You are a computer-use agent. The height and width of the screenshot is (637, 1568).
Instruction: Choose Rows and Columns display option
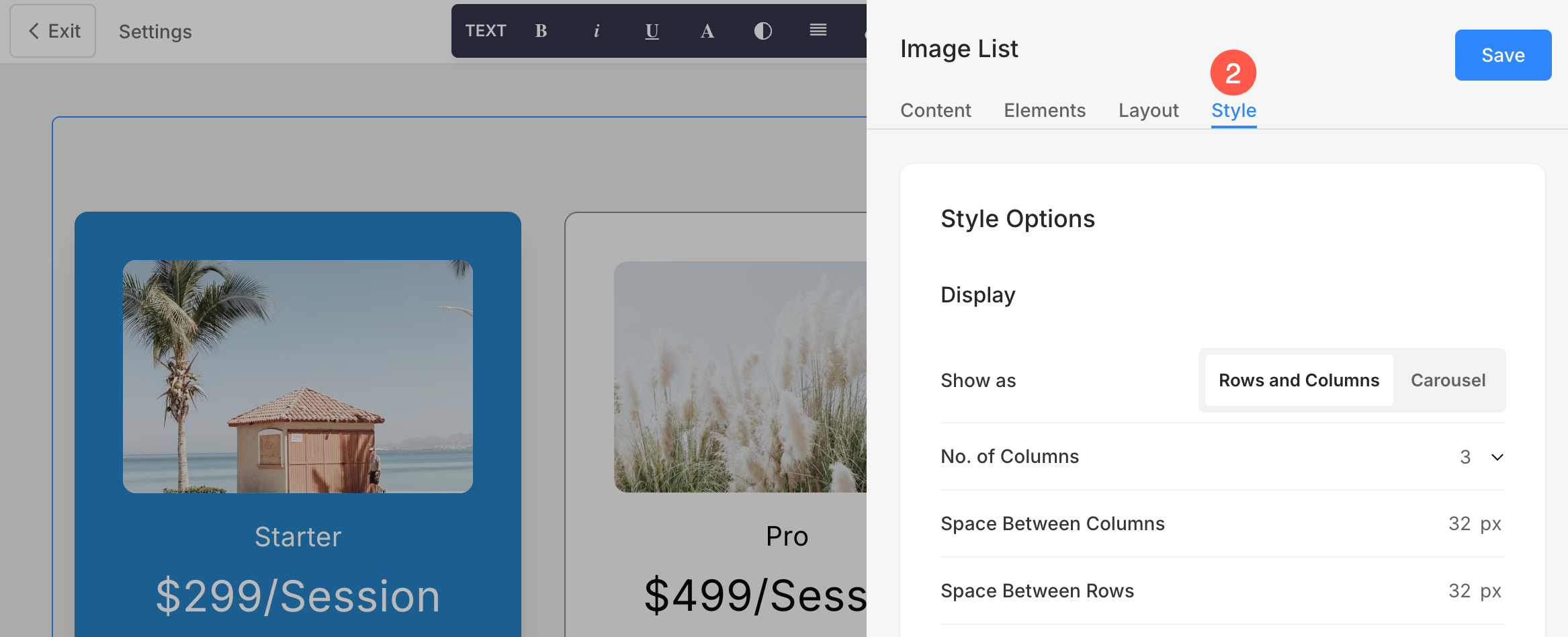(1299, 380)
